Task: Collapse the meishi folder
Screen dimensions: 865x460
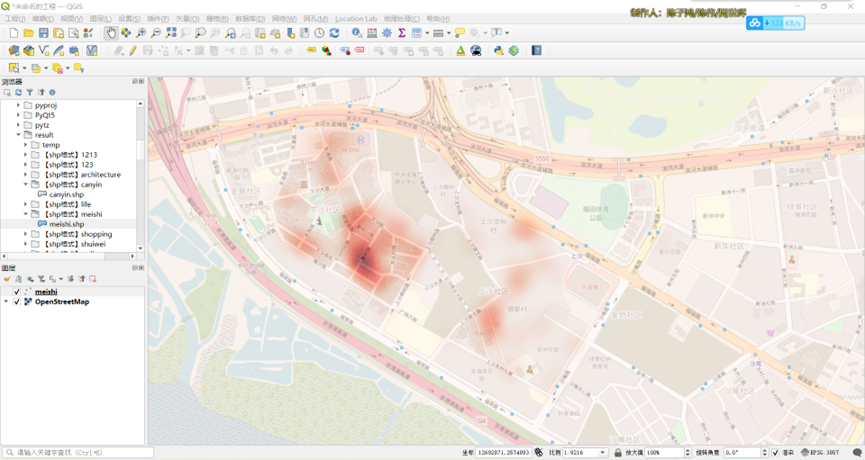Action: (x=25, y=215)
